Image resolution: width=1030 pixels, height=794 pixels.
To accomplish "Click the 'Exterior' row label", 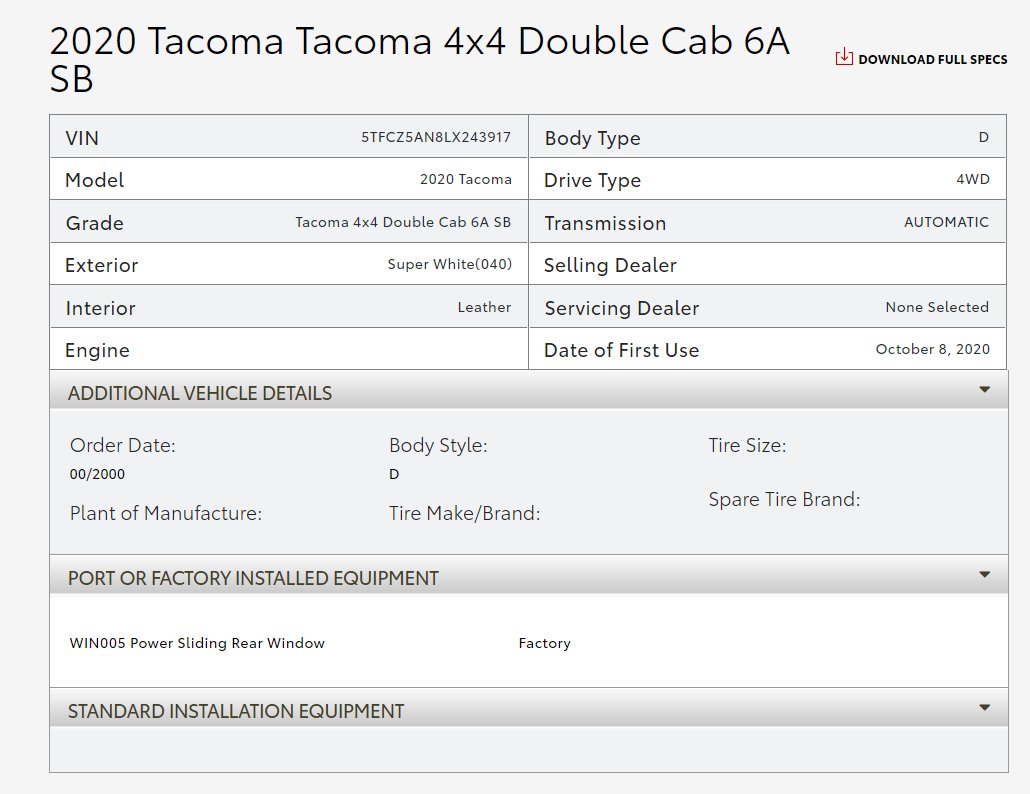I will [x=102, y=265].
